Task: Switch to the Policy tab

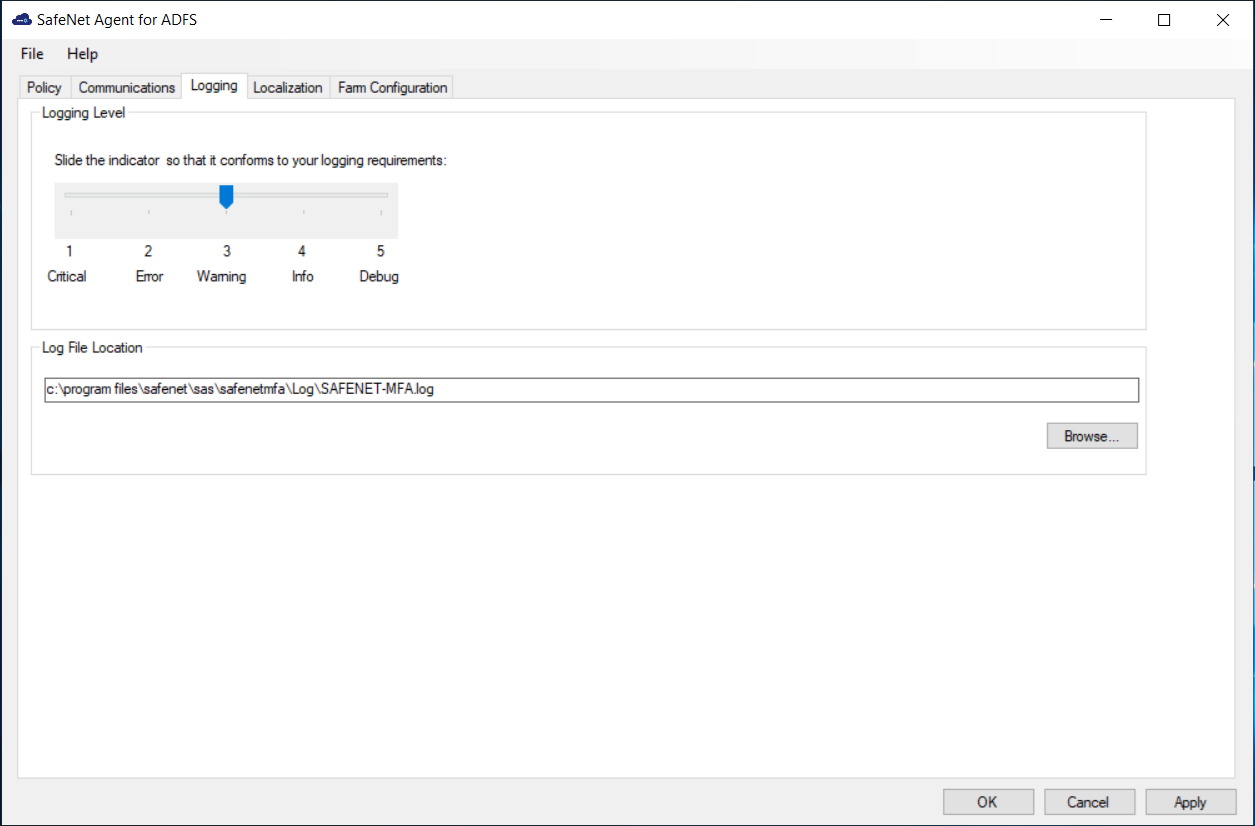Action: tap(44, 88)
